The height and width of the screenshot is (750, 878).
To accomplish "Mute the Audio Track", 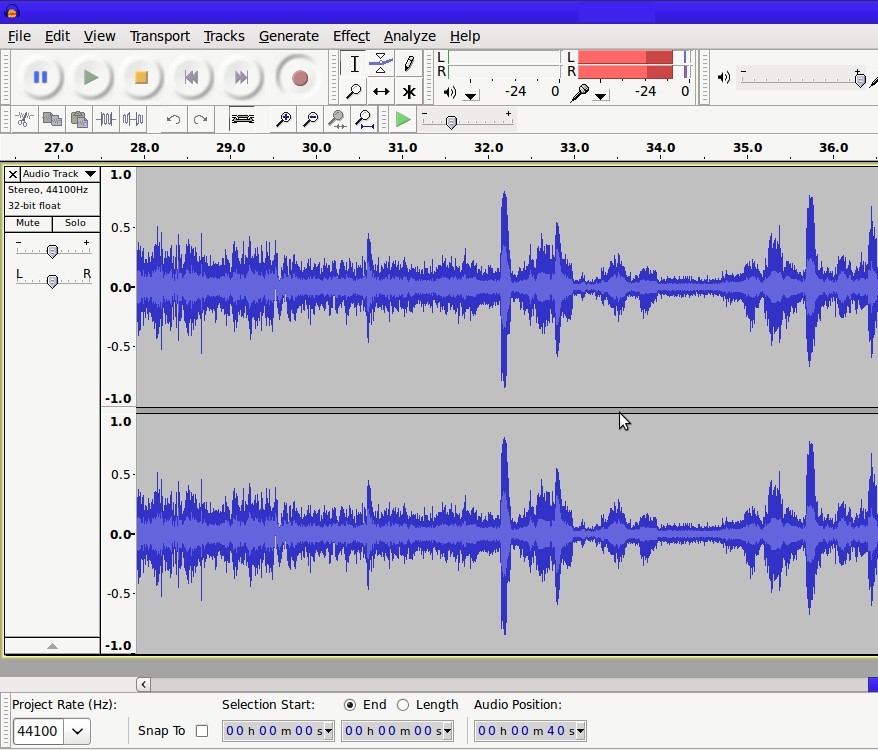I will (x=28, y=223).
